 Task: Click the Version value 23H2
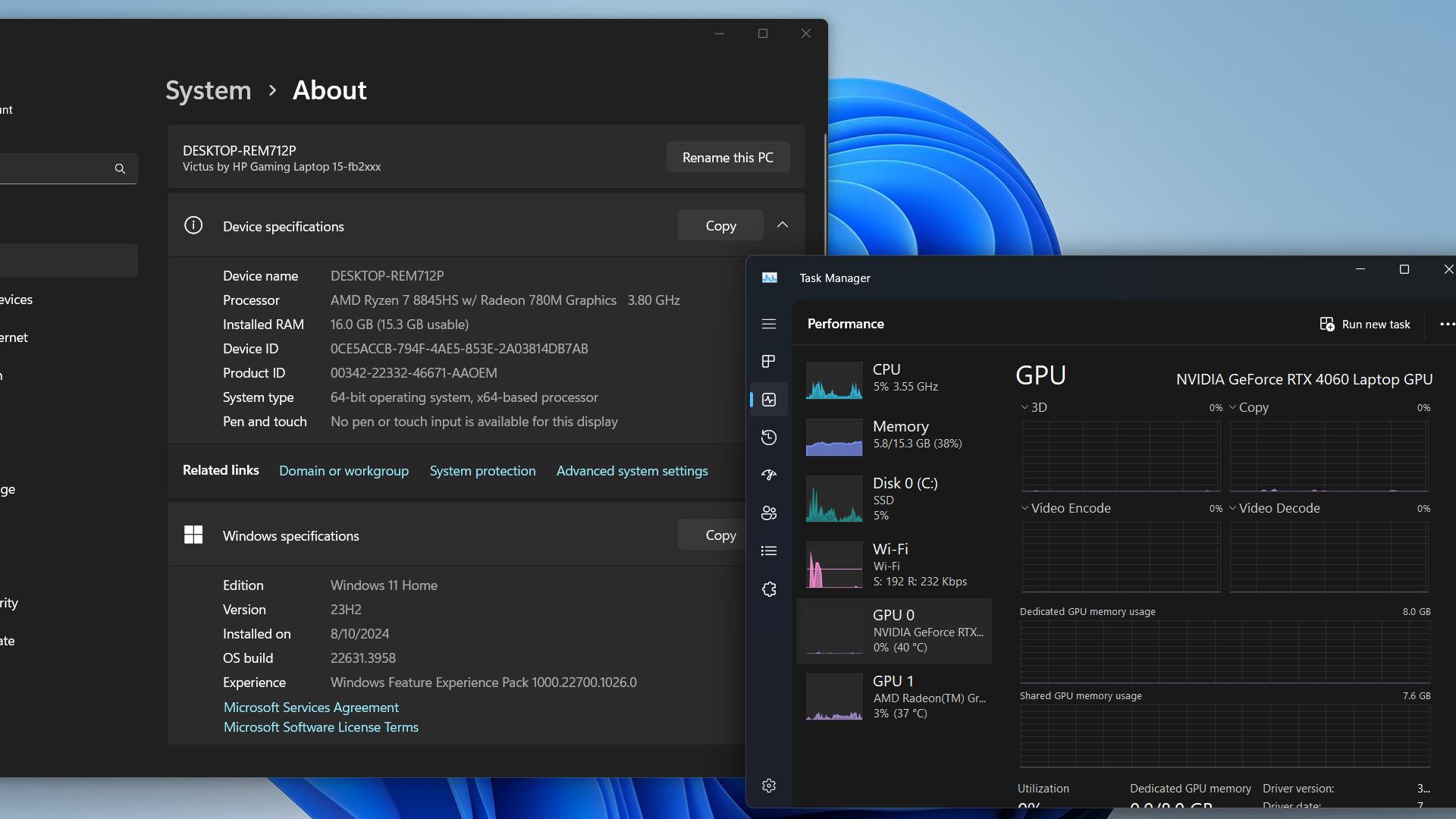(x=346, y=610)
